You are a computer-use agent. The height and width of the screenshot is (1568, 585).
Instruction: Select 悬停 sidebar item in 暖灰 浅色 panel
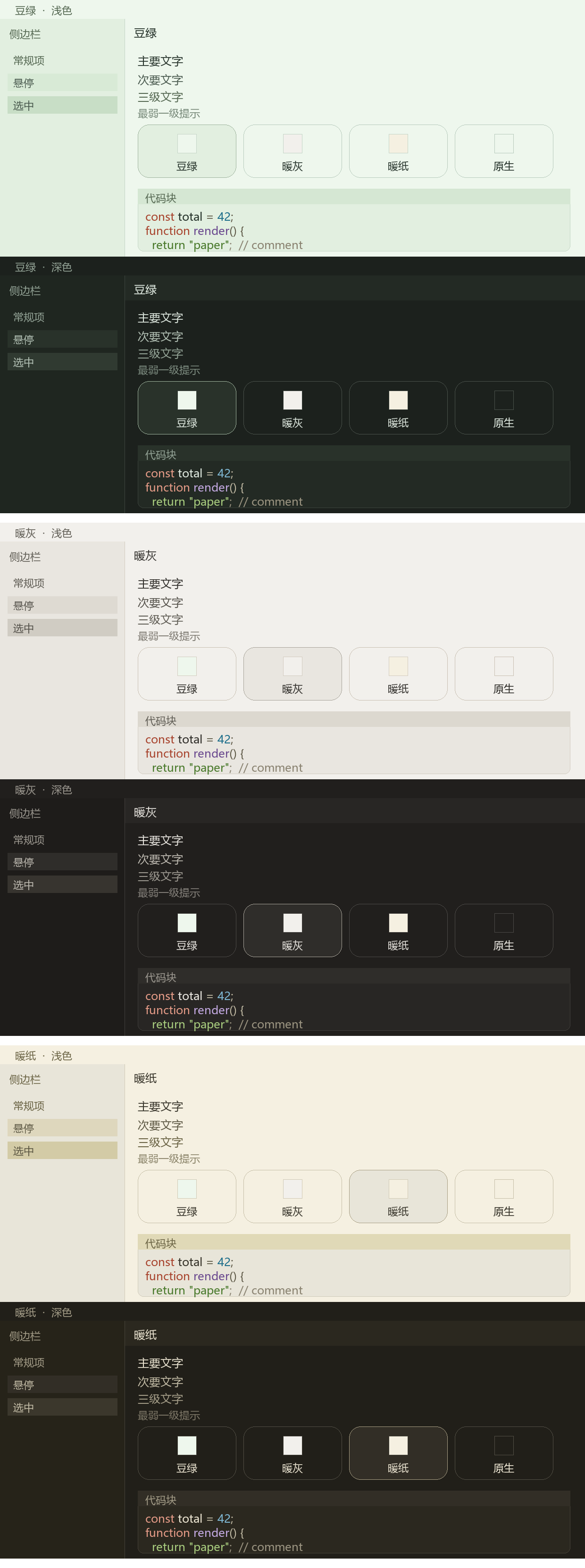click(62, 605)
